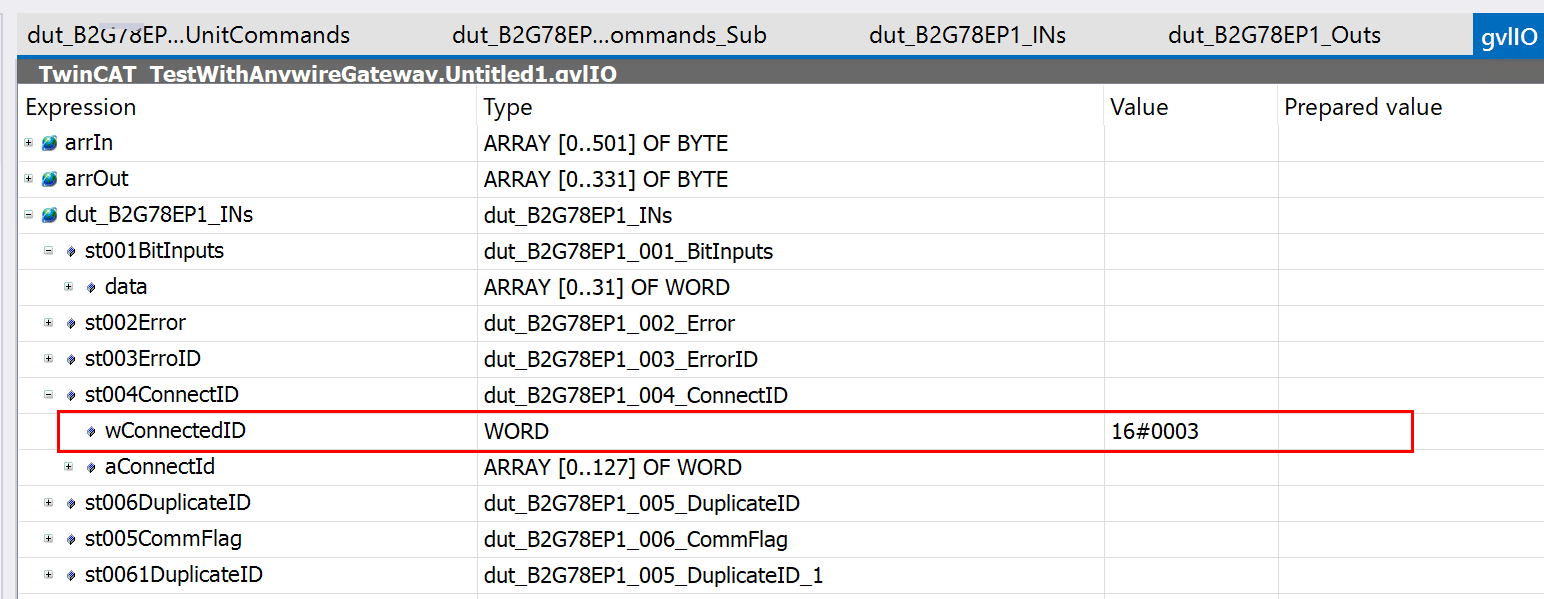Screen dimensions: 1544x599
Task: Expand the arrOut array node
Action: 29,179
